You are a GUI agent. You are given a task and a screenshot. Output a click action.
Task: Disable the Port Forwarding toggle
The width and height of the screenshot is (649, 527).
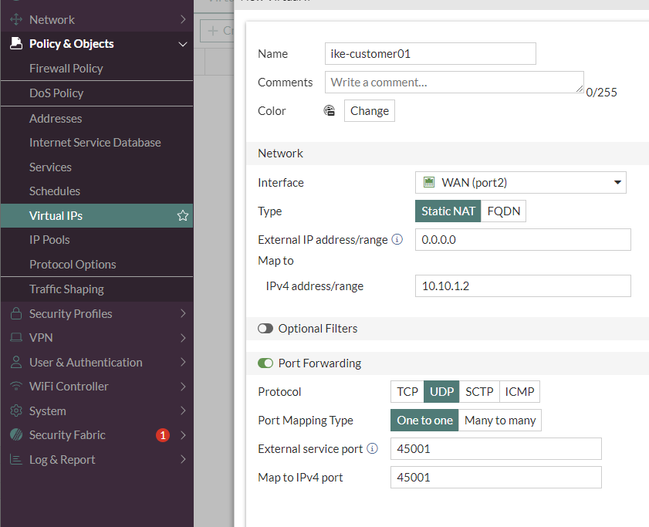tap(266, 363)
